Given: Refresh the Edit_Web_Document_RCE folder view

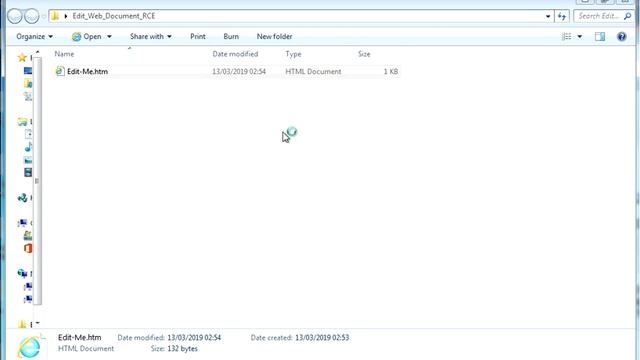Looking at the screenshot, I should point(562,16).
